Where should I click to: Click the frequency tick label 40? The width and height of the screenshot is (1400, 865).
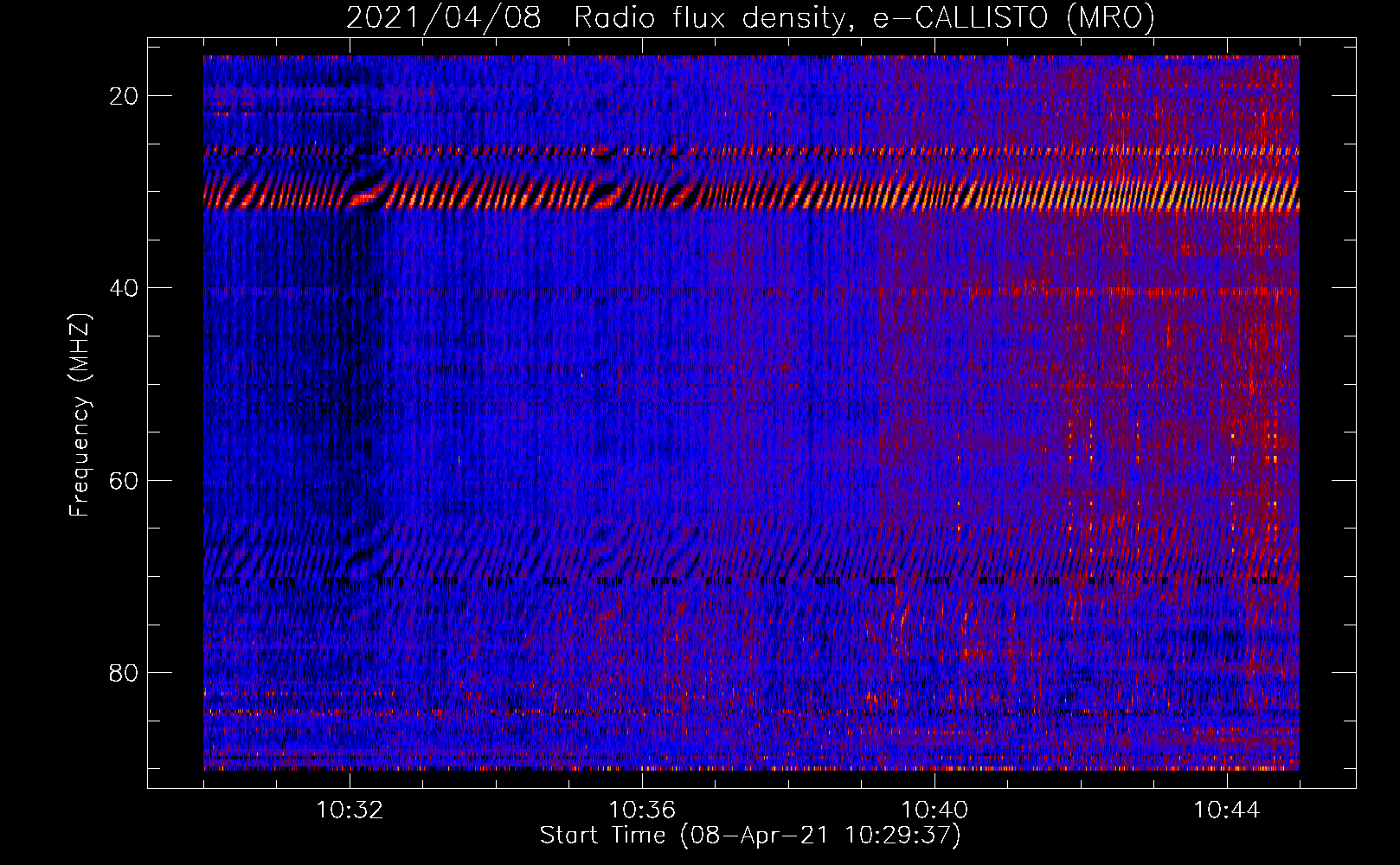[124, 288]
